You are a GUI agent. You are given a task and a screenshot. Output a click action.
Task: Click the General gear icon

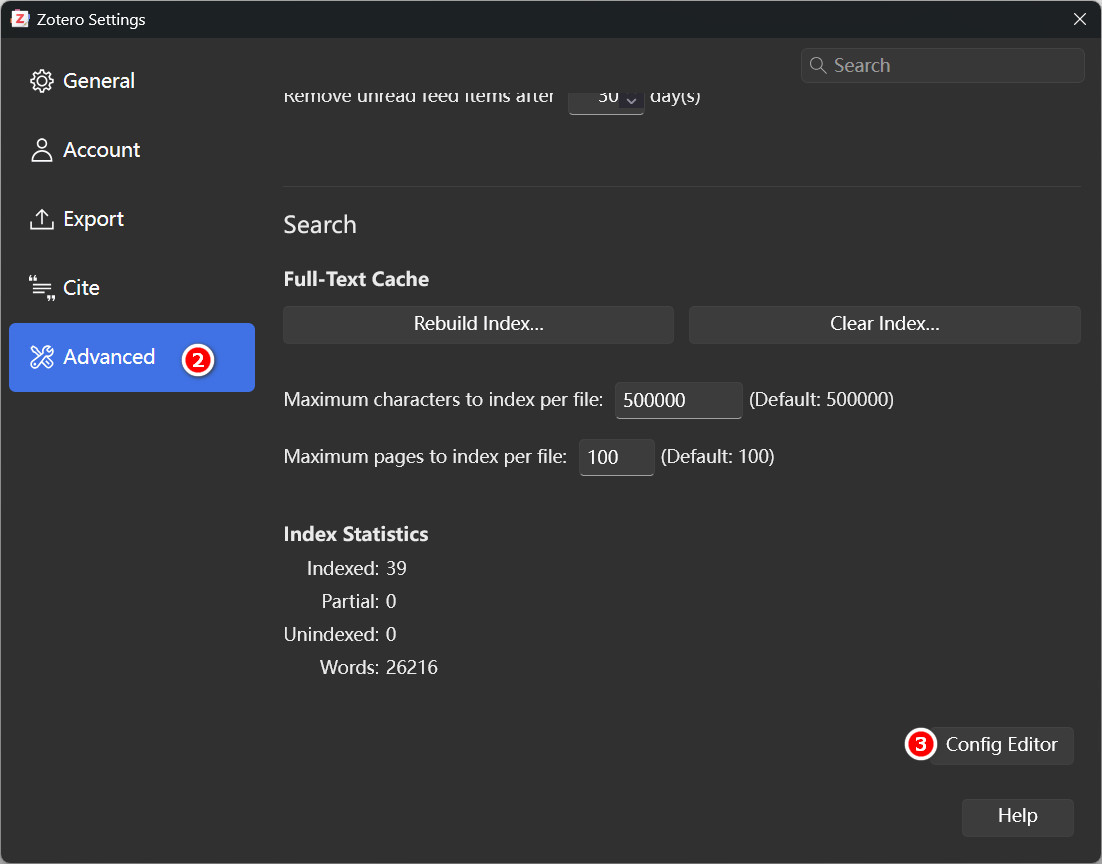41,81
